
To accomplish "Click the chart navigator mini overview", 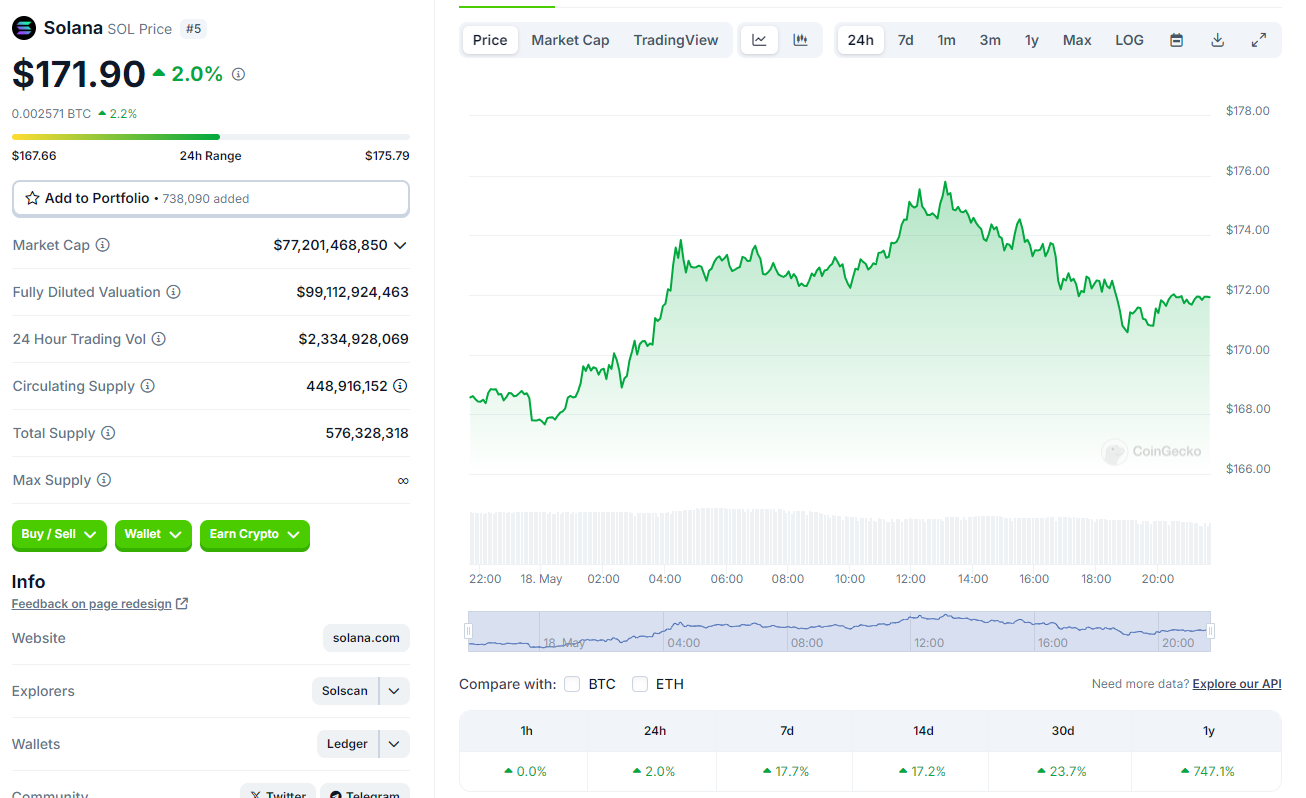I will (x=839, y=631).
